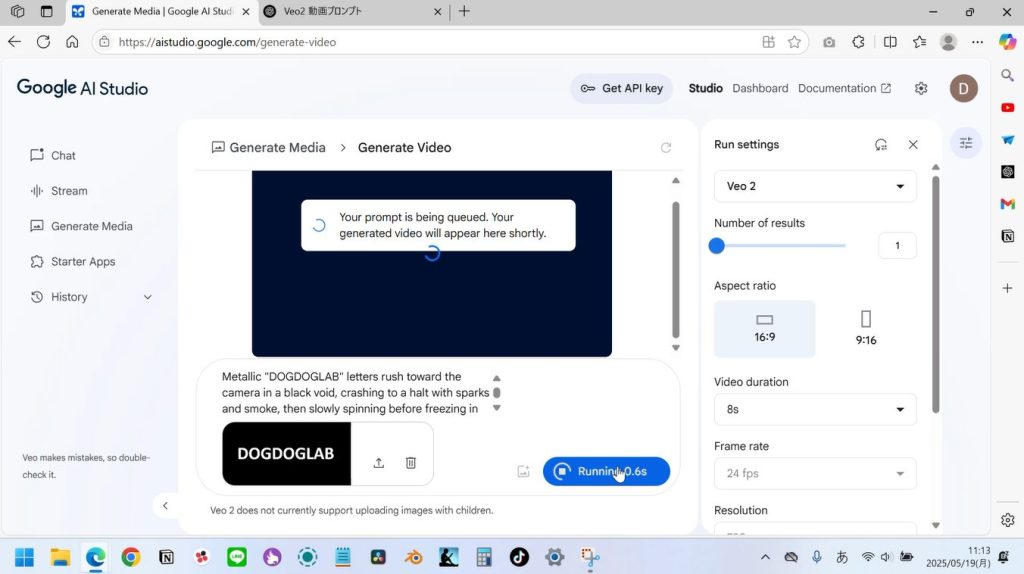Click the Number of results slider handle
The width and height of the screenshot is (1024, 574).
[x=717, y=246]
